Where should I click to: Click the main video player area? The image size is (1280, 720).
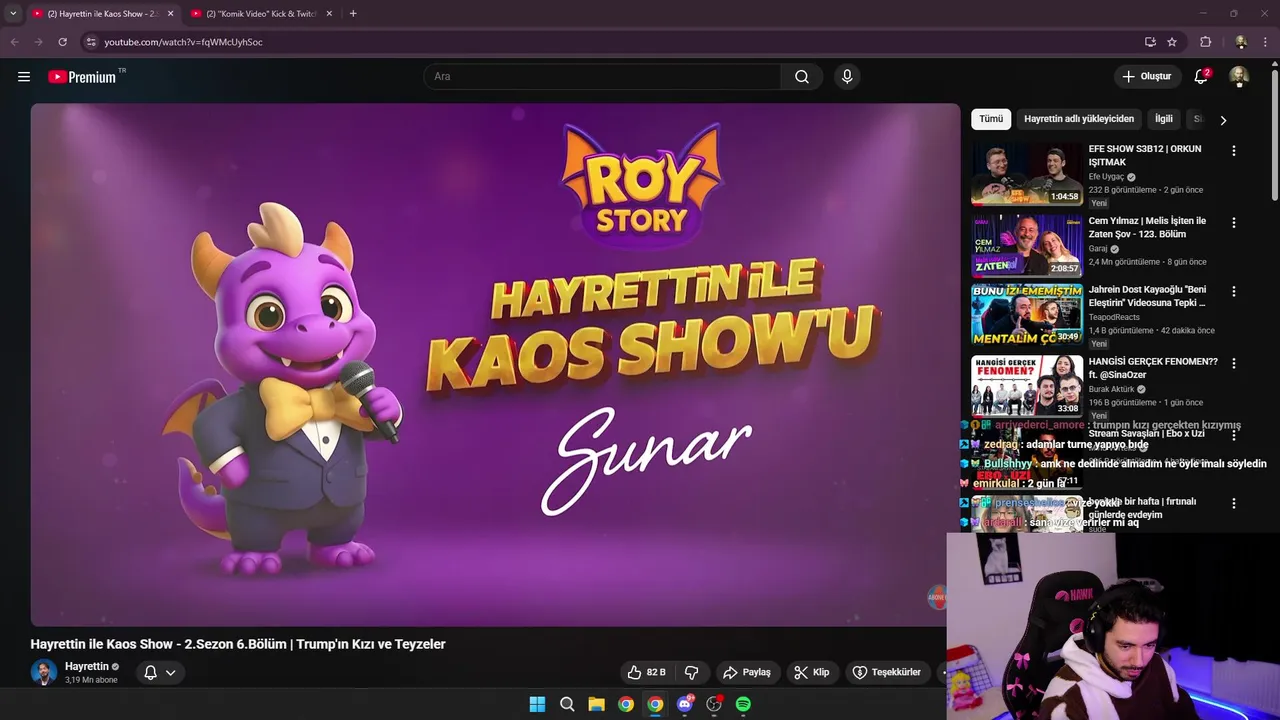[495, 365]
